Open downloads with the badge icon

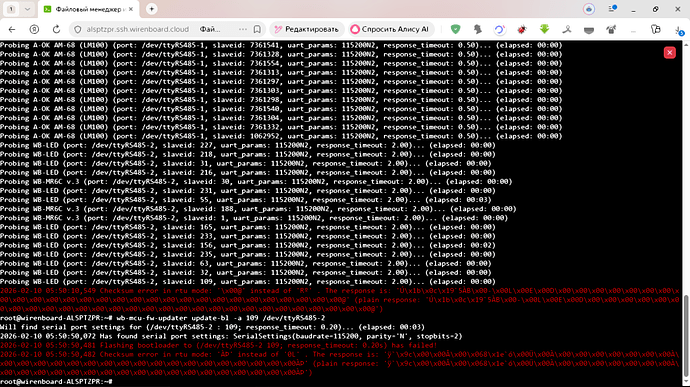pos(679,30)
